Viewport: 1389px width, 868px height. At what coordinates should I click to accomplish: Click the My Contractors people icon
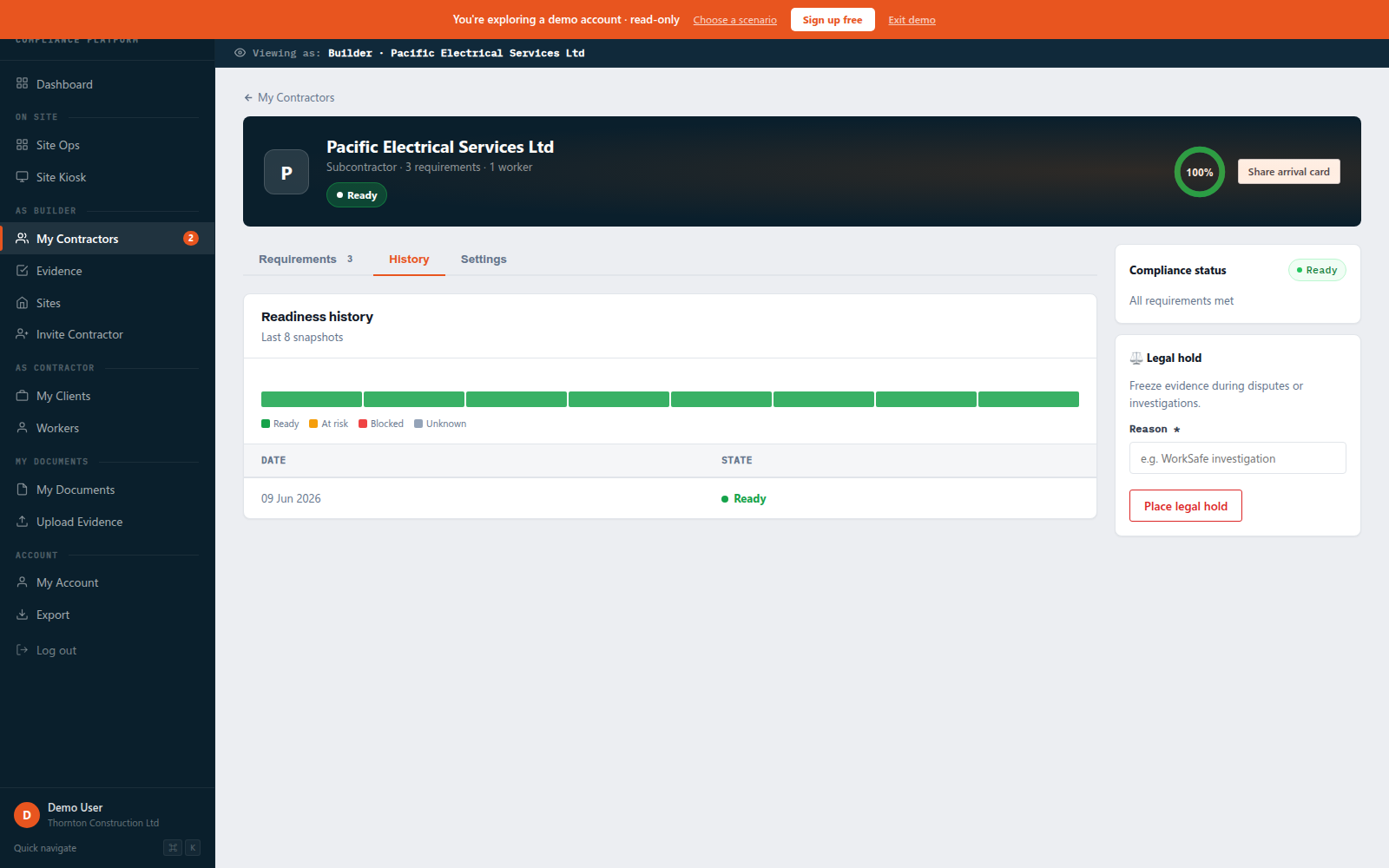point(23,239)
